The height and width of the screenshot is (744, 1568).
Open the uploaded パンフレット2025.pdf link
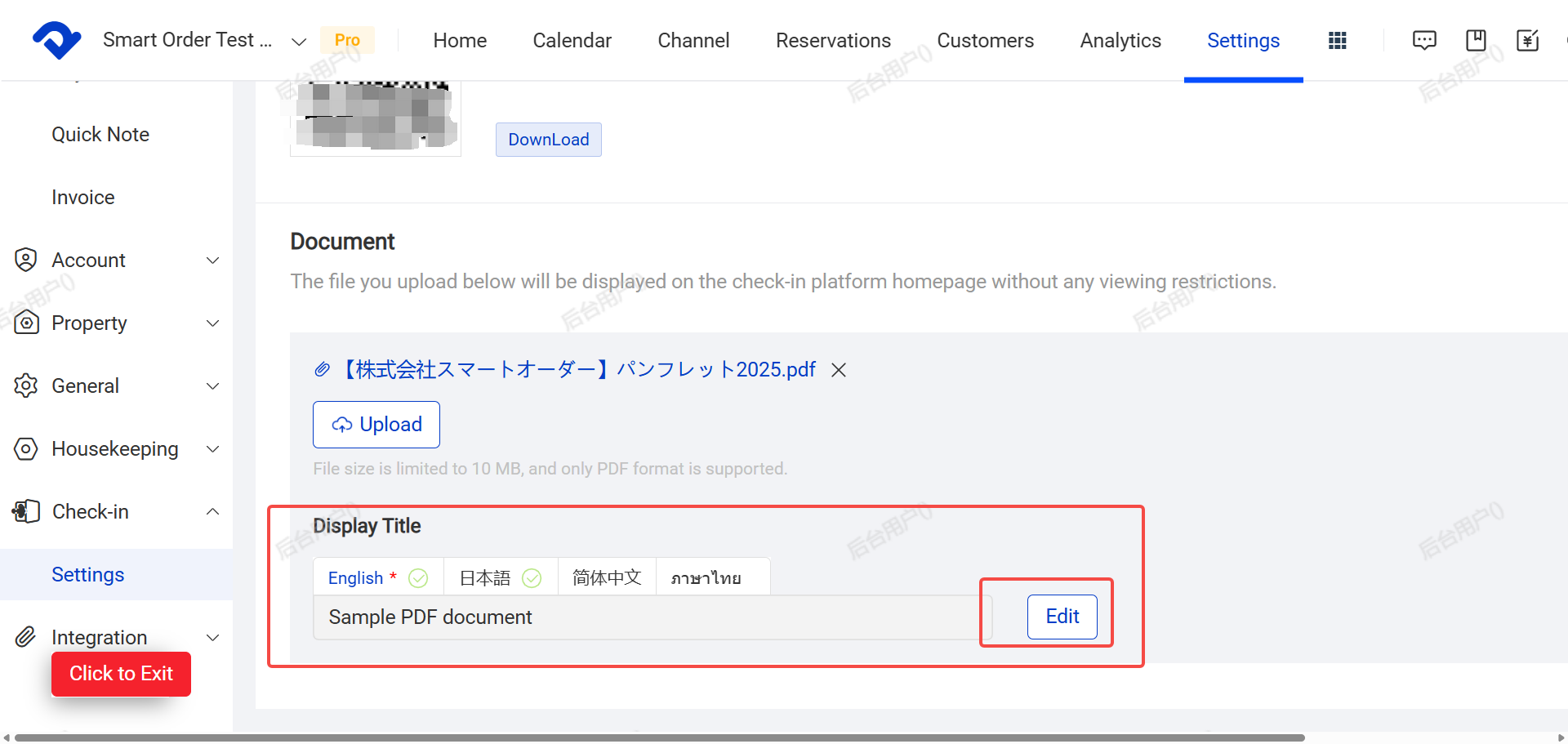577,370
